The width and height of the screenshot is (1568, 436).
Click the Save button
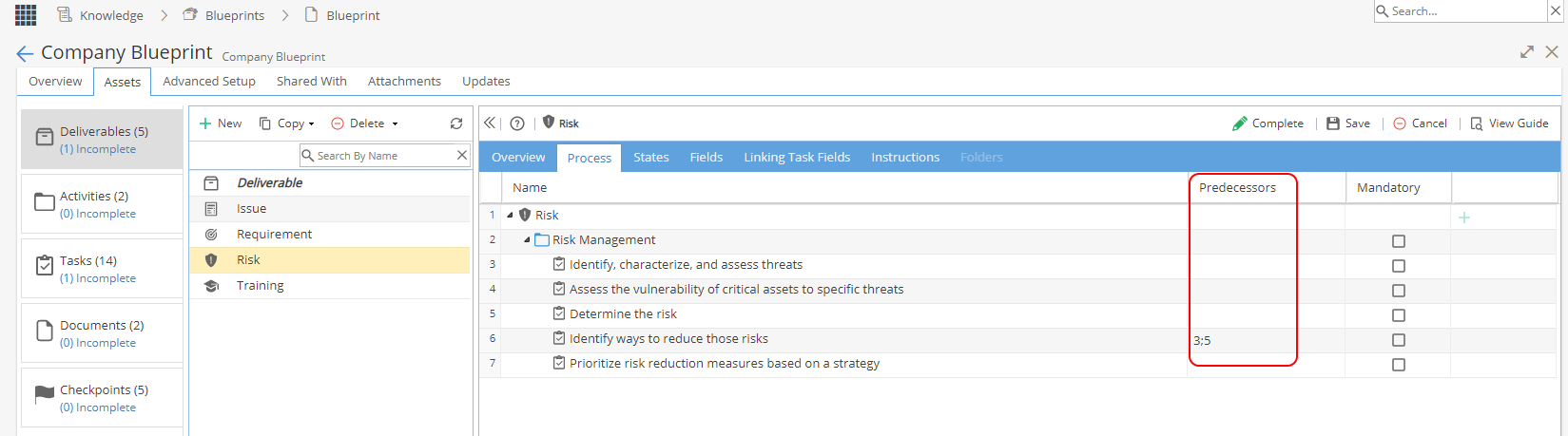[x=1348, y=123]
